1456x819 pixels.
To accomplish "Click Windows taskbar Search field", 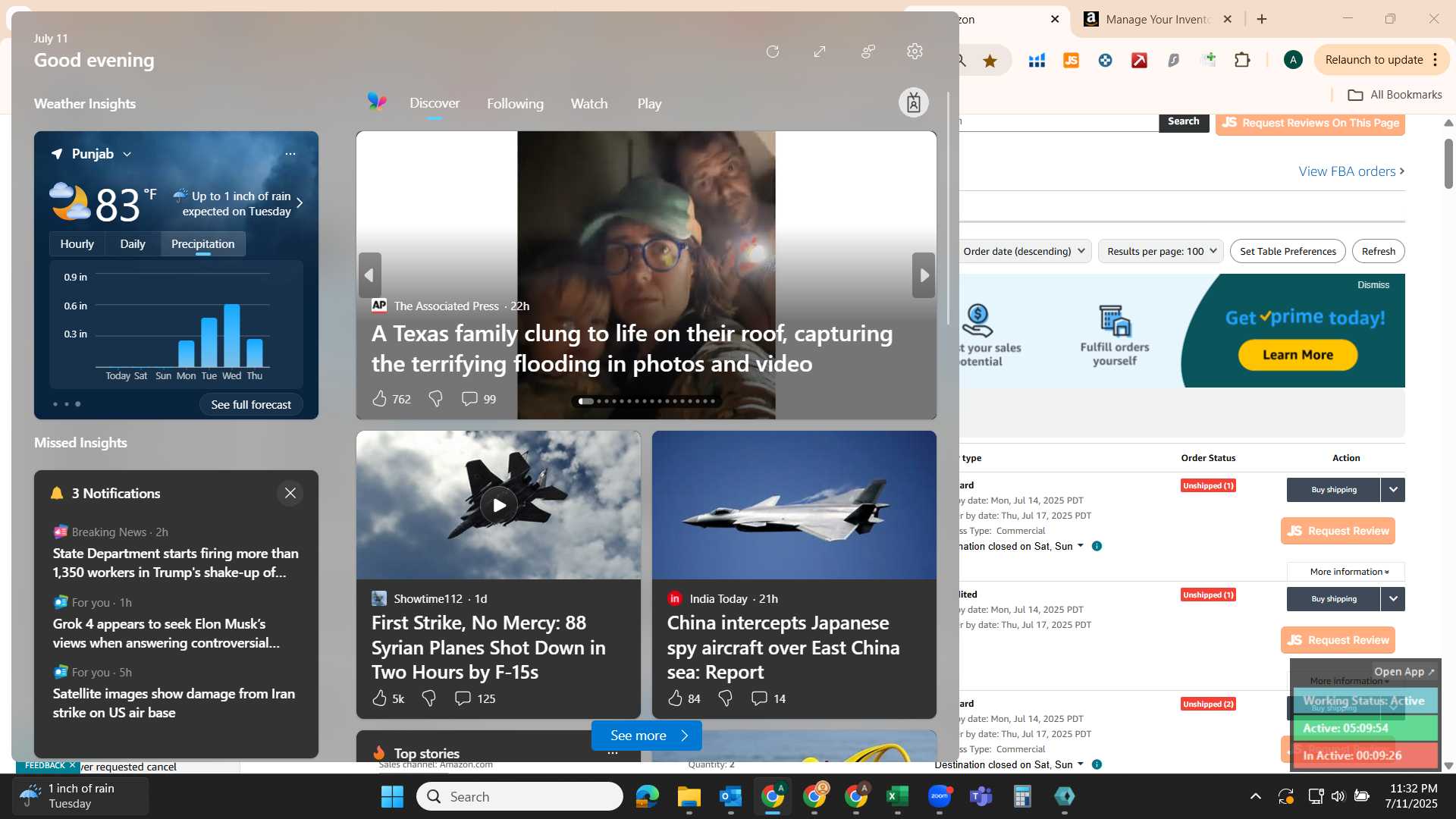I will [x=519, y=796].
